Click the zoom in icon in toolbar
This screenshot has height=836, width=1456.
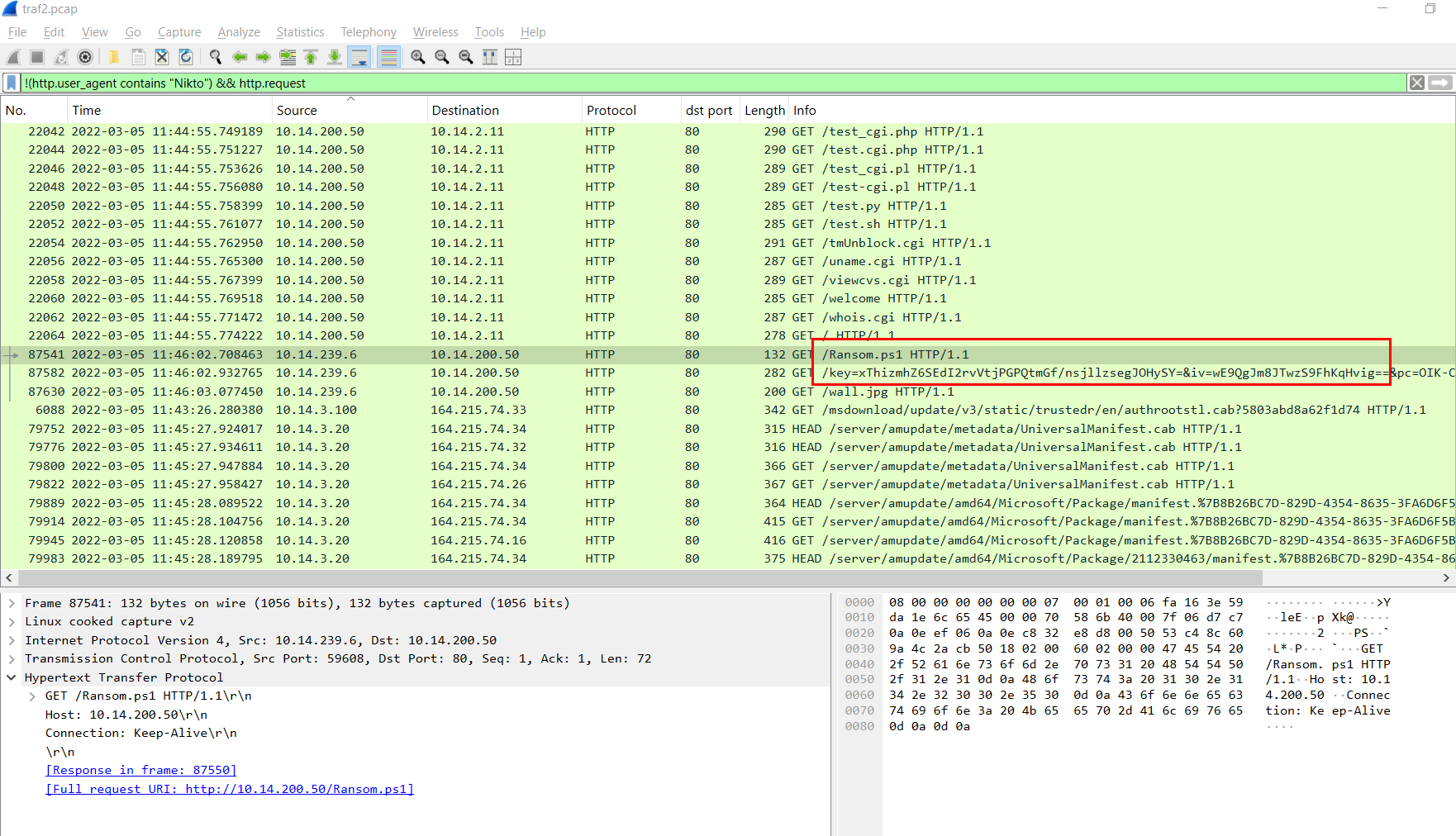(418, 57)
